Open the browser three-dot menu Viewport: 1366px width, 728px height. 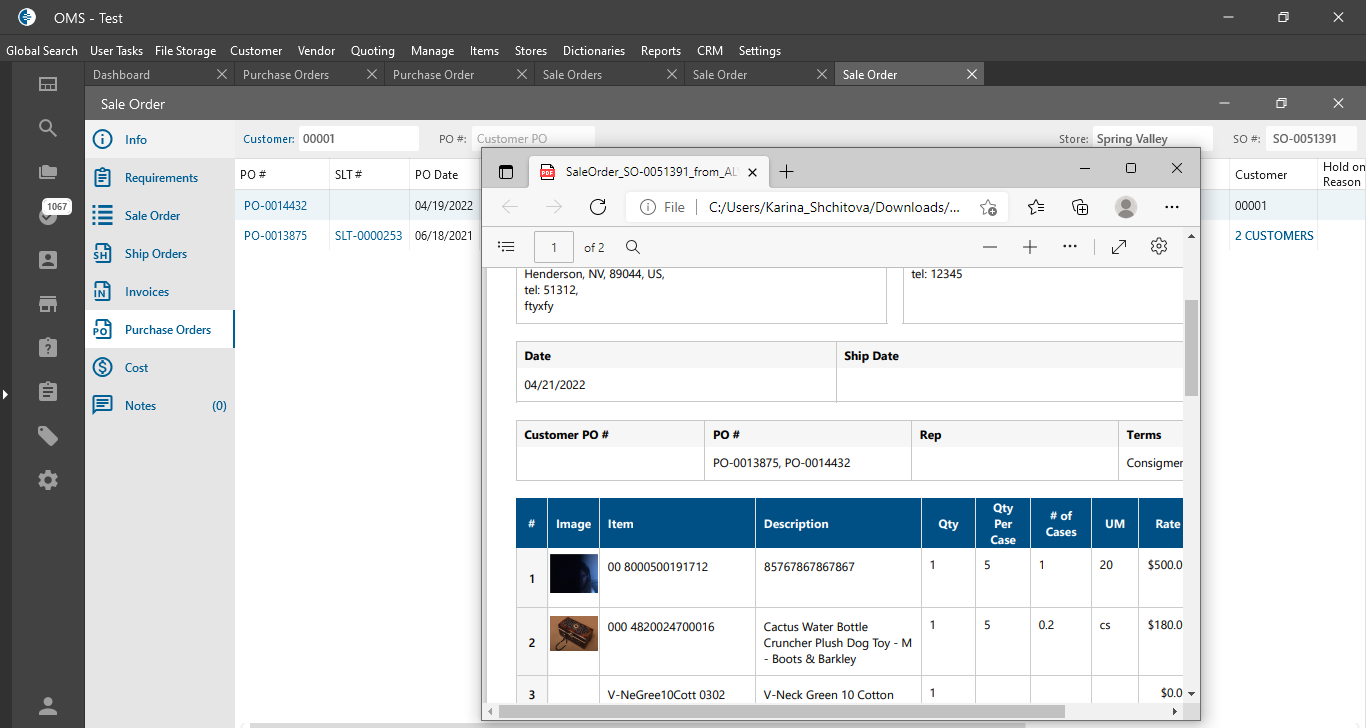point(1172,207)
